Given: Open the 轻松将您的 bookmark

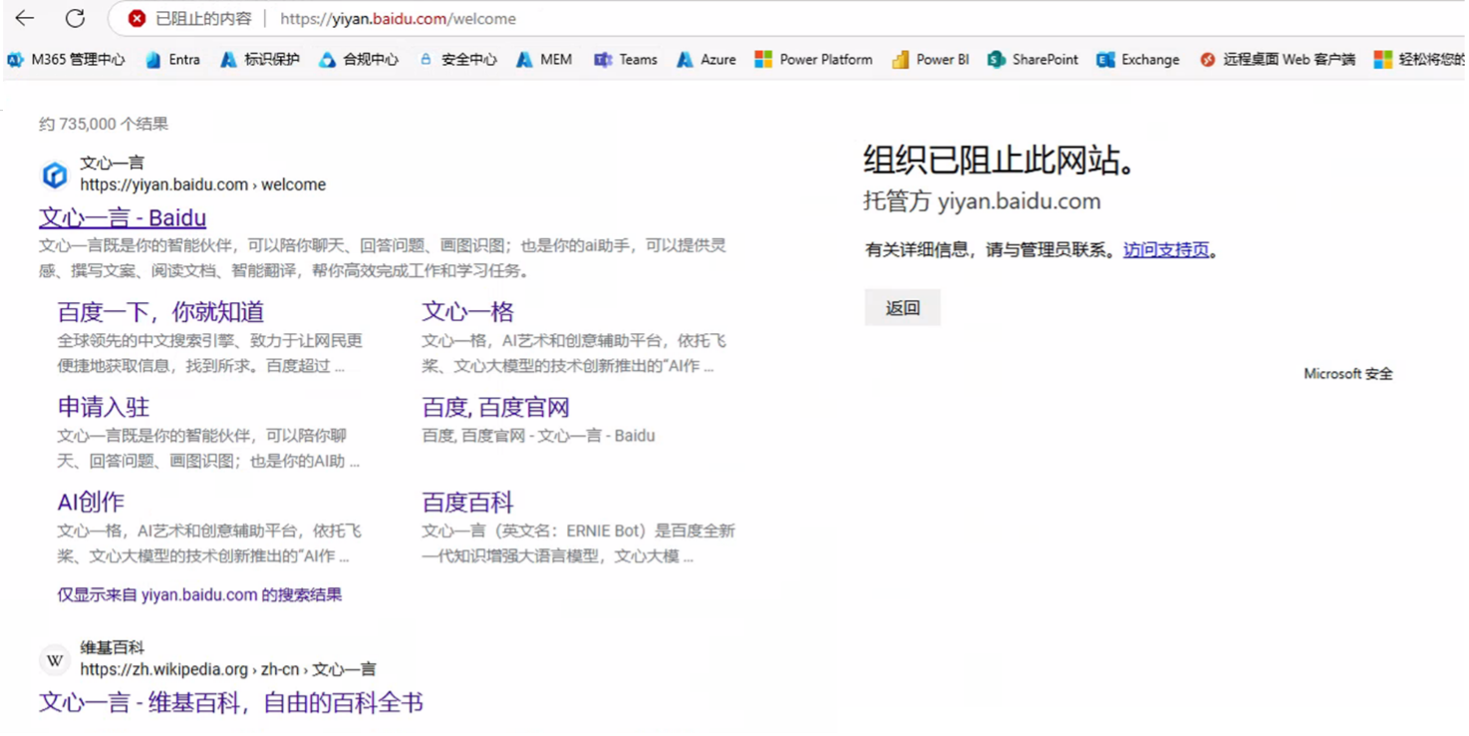Looking at the screenshot, I should tap(1420, 60).
